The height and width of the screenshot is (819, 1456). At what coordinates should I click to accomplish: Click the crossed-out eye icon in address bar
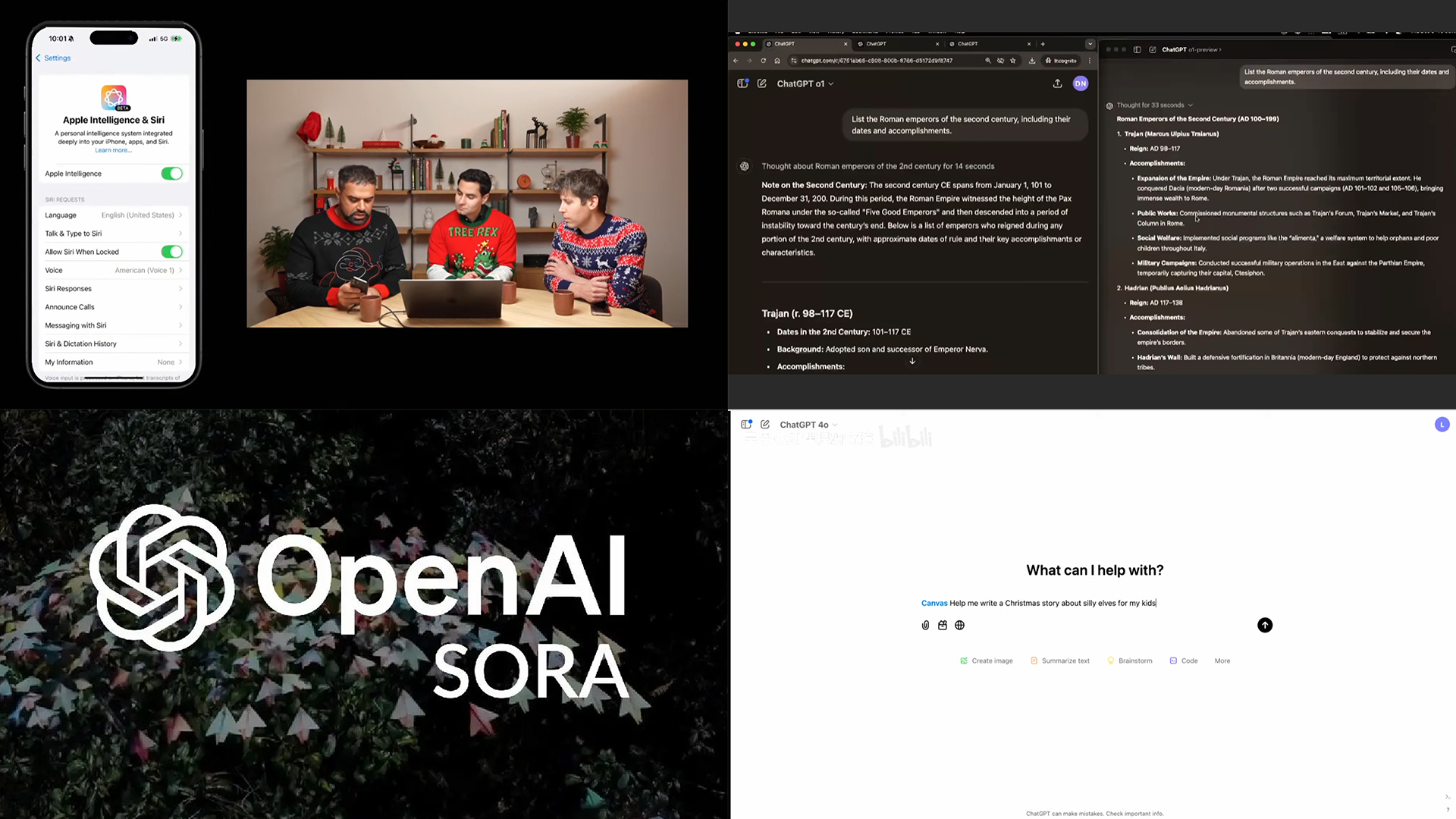(1000, 61)
